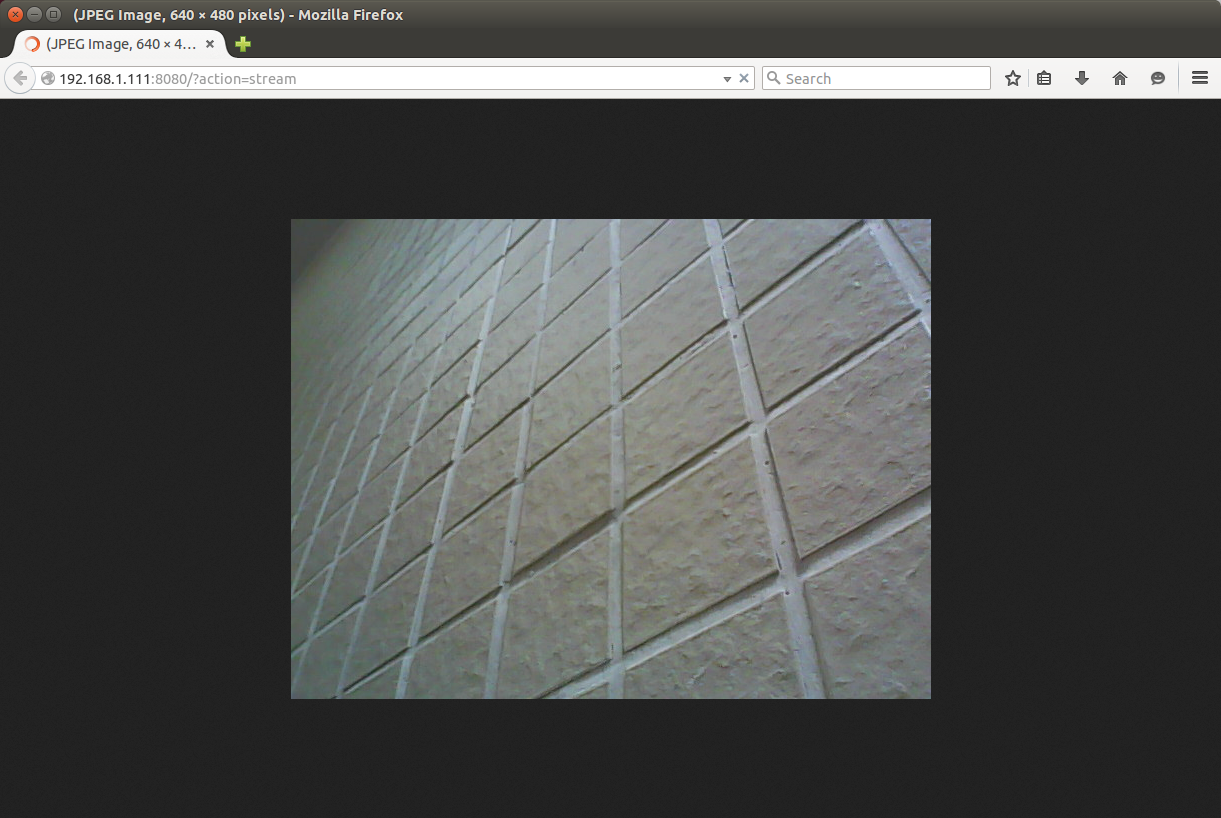Click the globe site identity icon
This screenshot has height=818, width=1221.
click(x=47, y=78)
